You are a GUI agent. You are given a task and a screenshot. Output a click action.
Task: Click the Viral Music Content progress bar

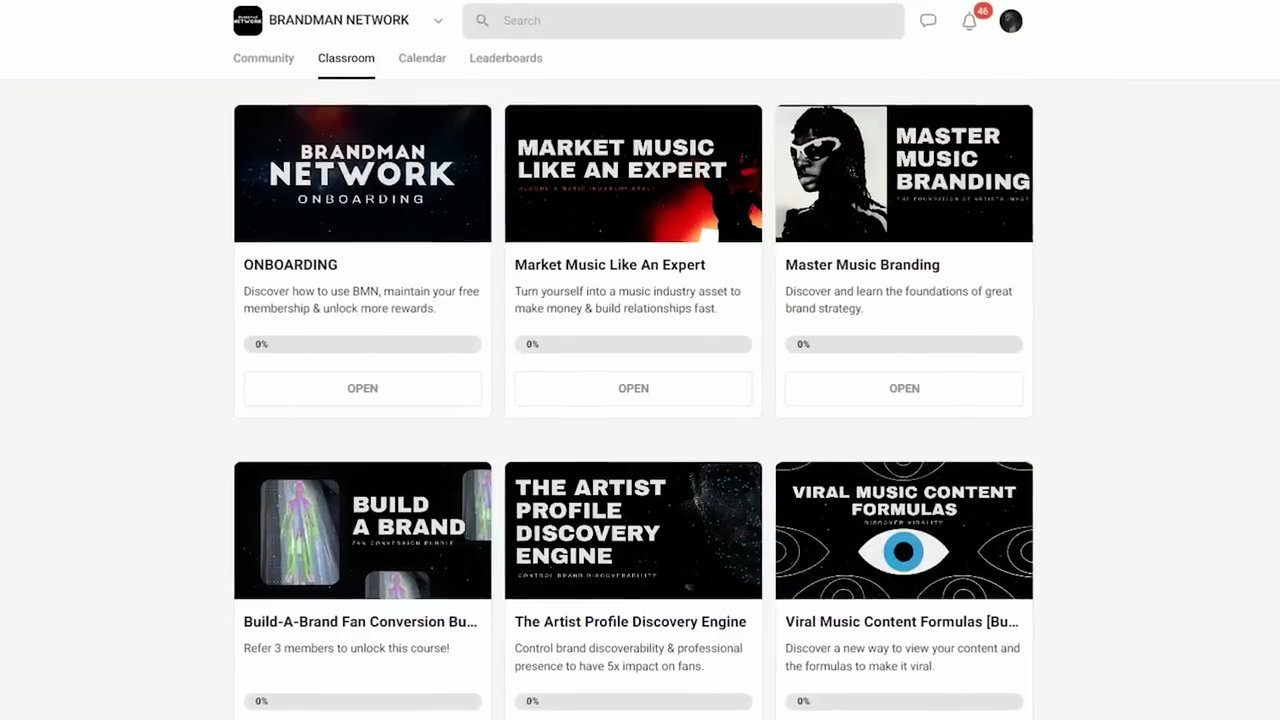point(904,701)
